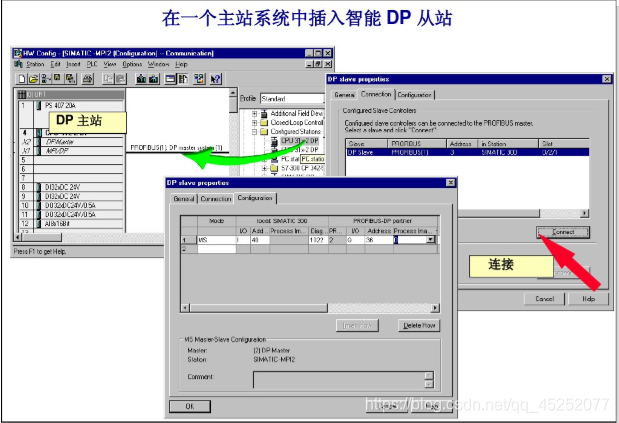Open the Options menu
Image resolution: width=619 pixels, height=423 pixels.
(x=132, y=64)
